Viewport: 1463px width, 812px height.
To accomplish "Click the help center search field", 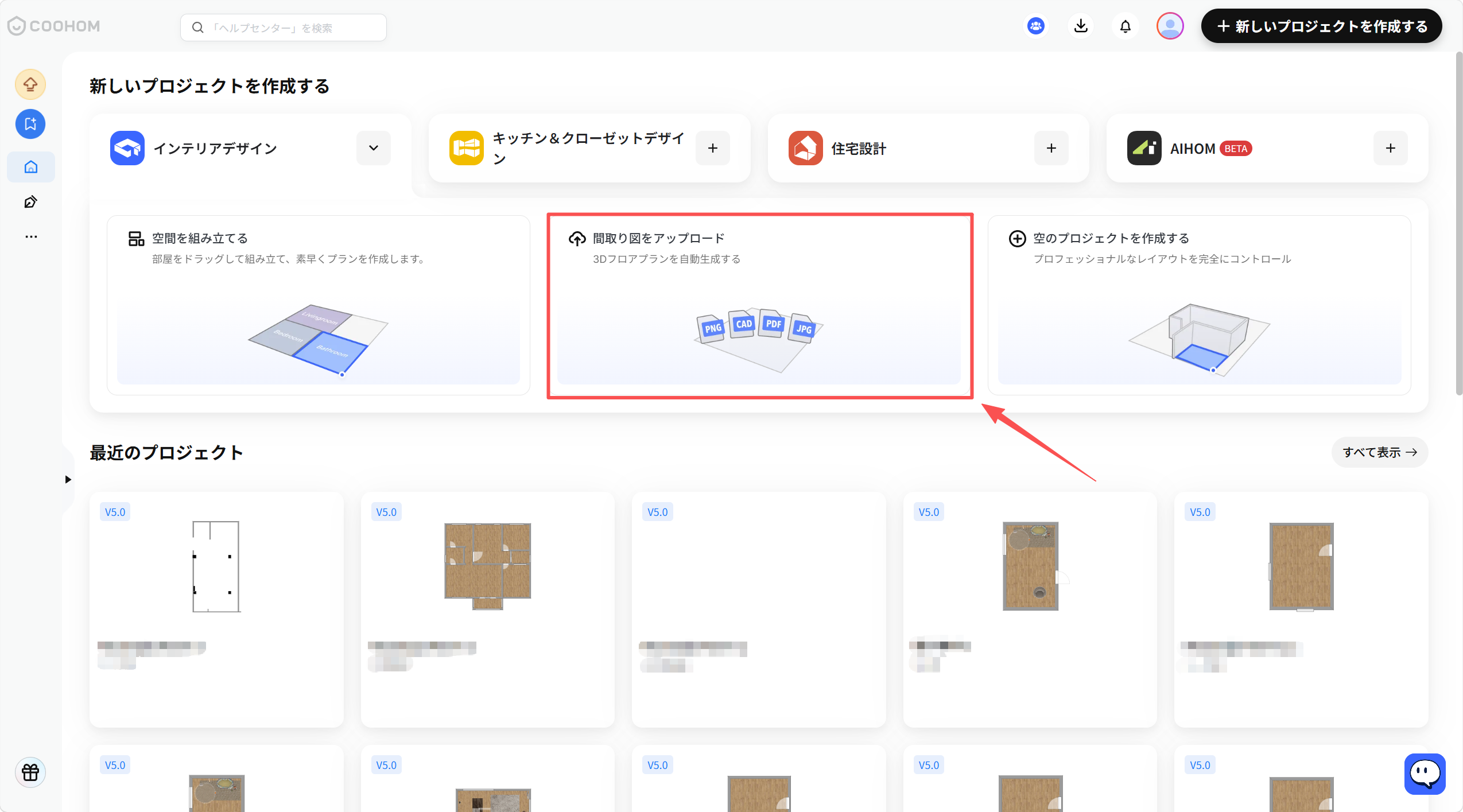I will tap(284, 28).
